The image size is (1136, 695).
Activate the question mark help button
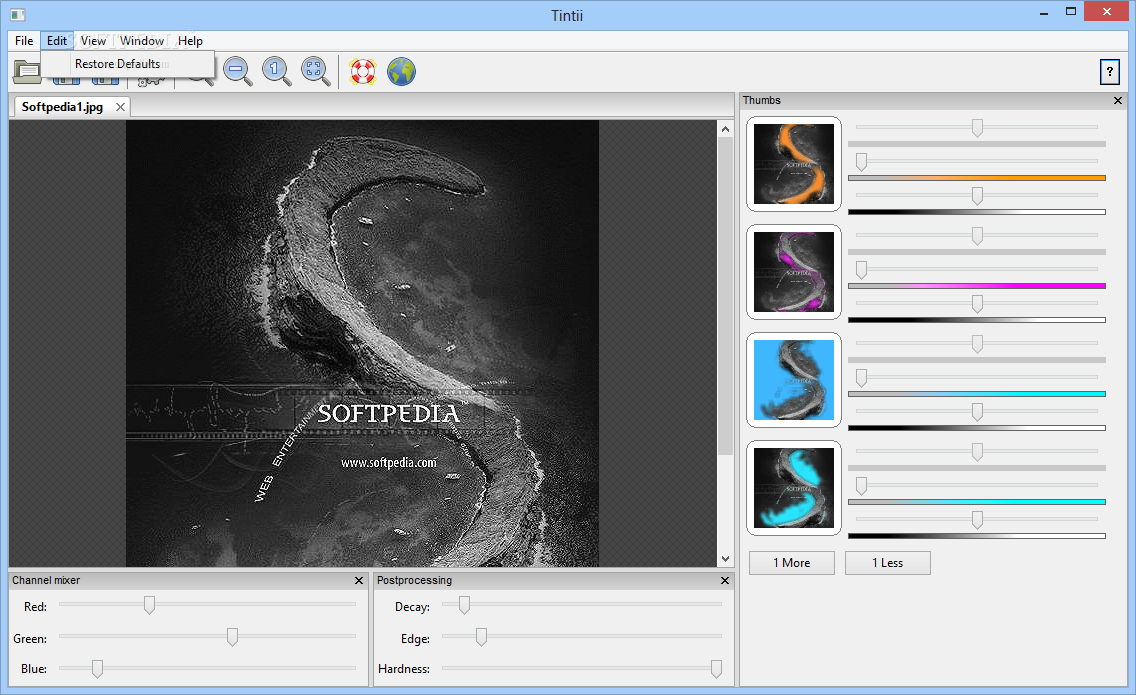(x=1109, y=71)
